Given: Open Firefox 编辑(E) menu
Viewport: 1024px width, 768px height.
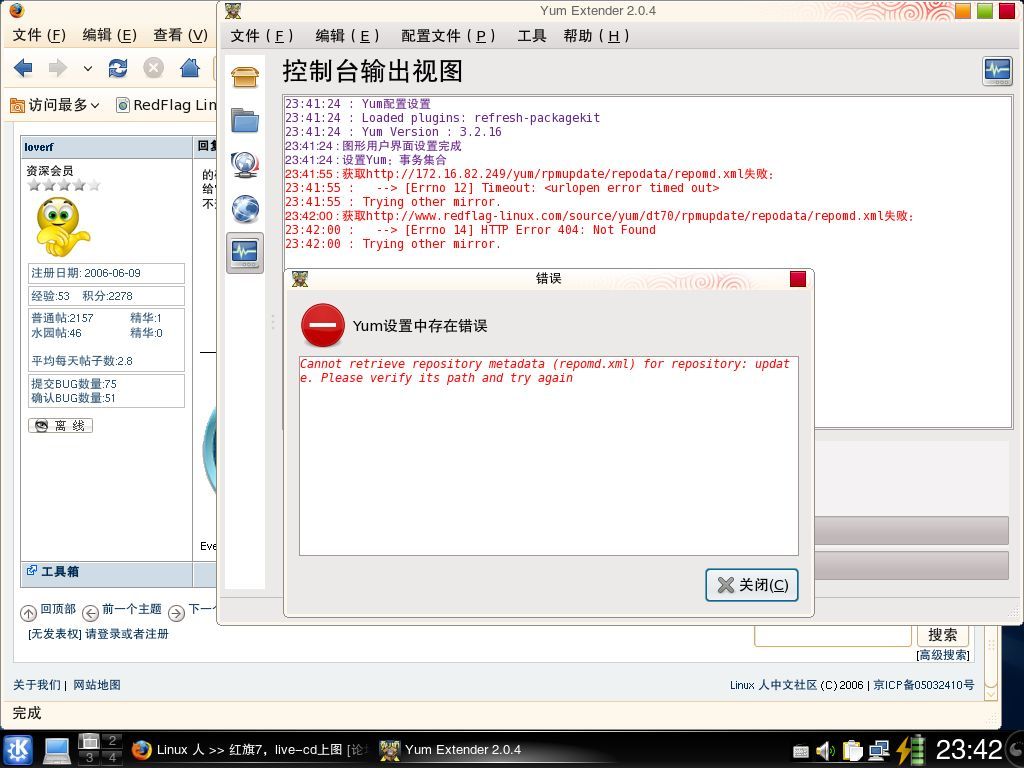Looking at the screenshot, I should point(109,35).
